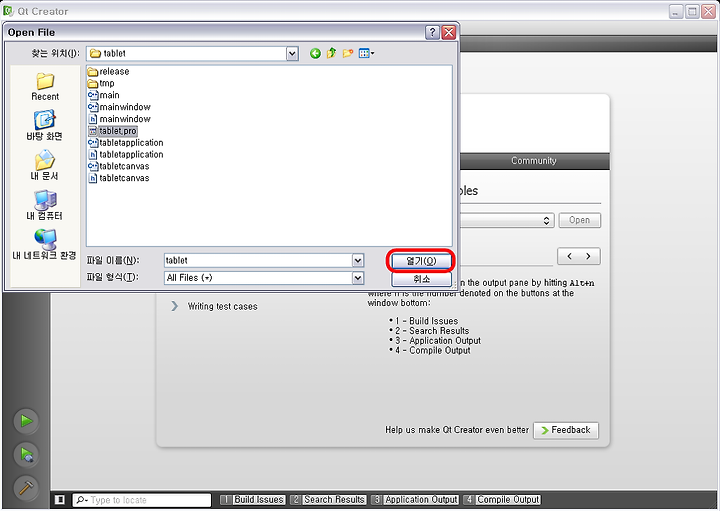Open the 바탕 화면 desktop shortcut
This screenshot has width=720, height=511.
45,125
